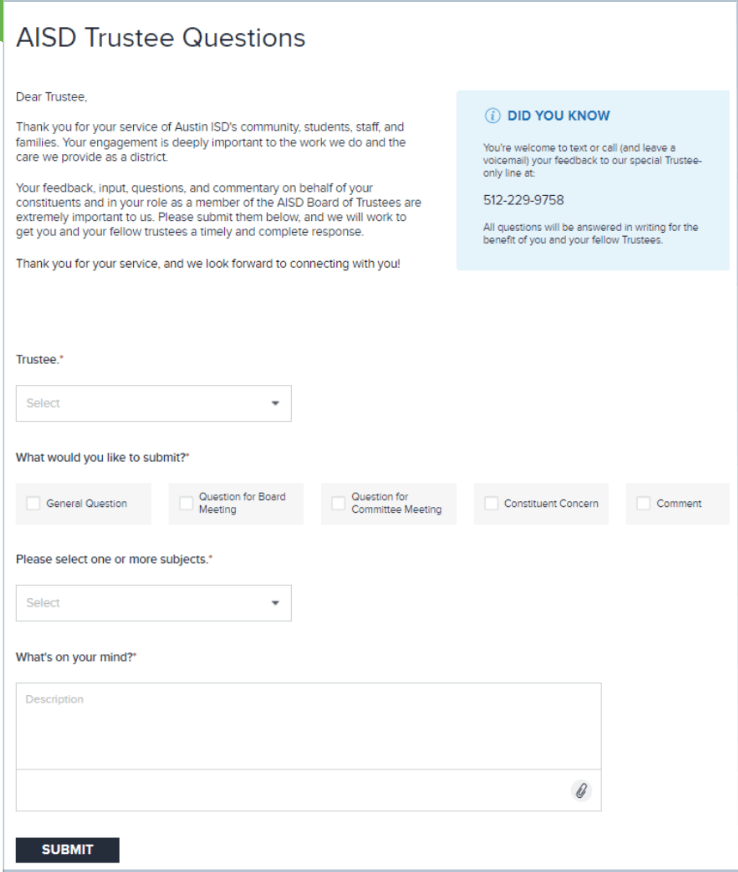The width and height of the screenshot is (738, 872).
Task: Click the info icon beside Did You Know
Action: [492, 116]
